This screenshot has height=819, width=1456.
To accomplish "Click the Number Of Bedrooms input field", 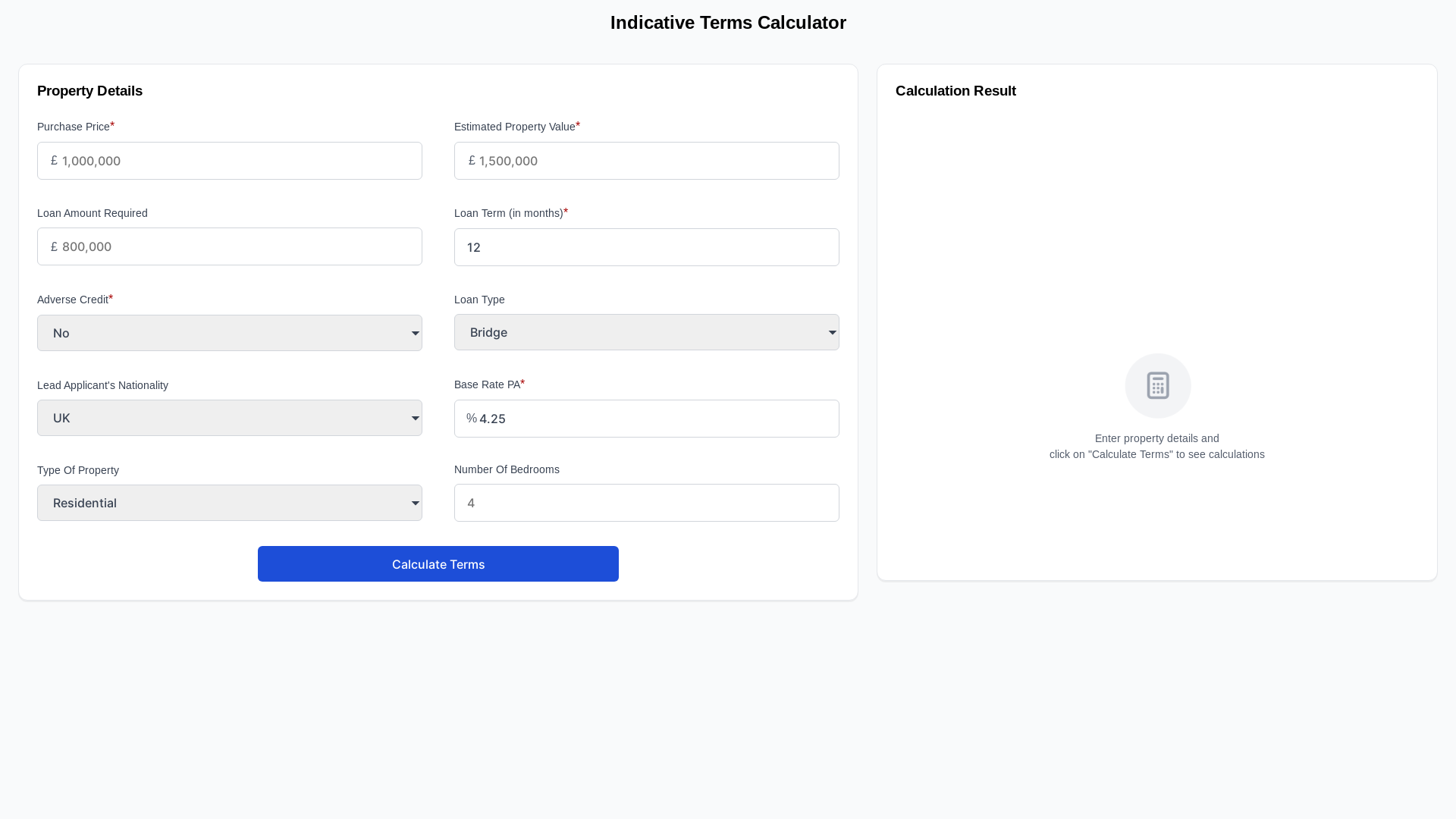I will point(647,503).
